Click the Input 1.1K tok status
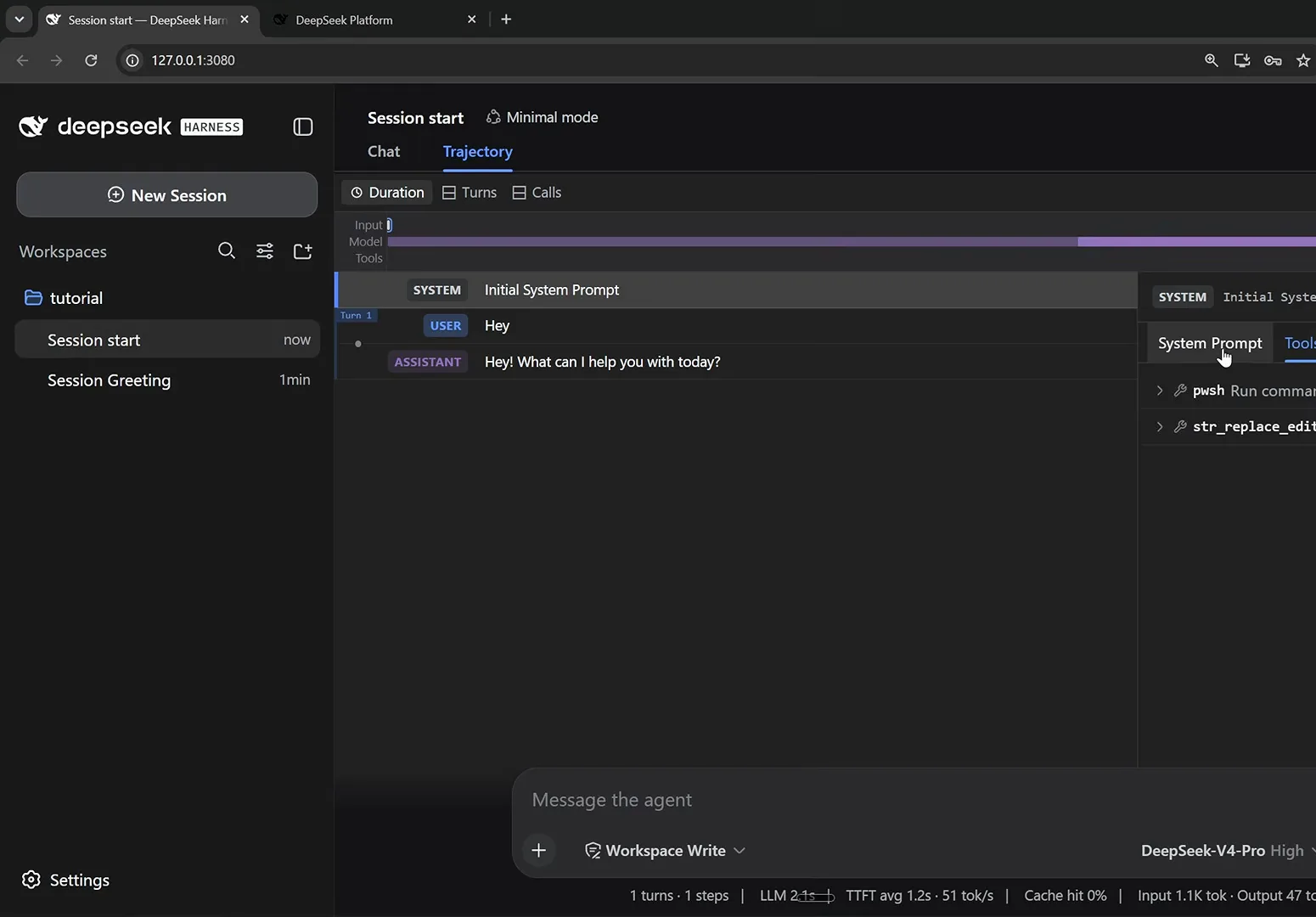Image resolution: width=1316 pixels, height=917 pixels. [x=1182, y=896]
